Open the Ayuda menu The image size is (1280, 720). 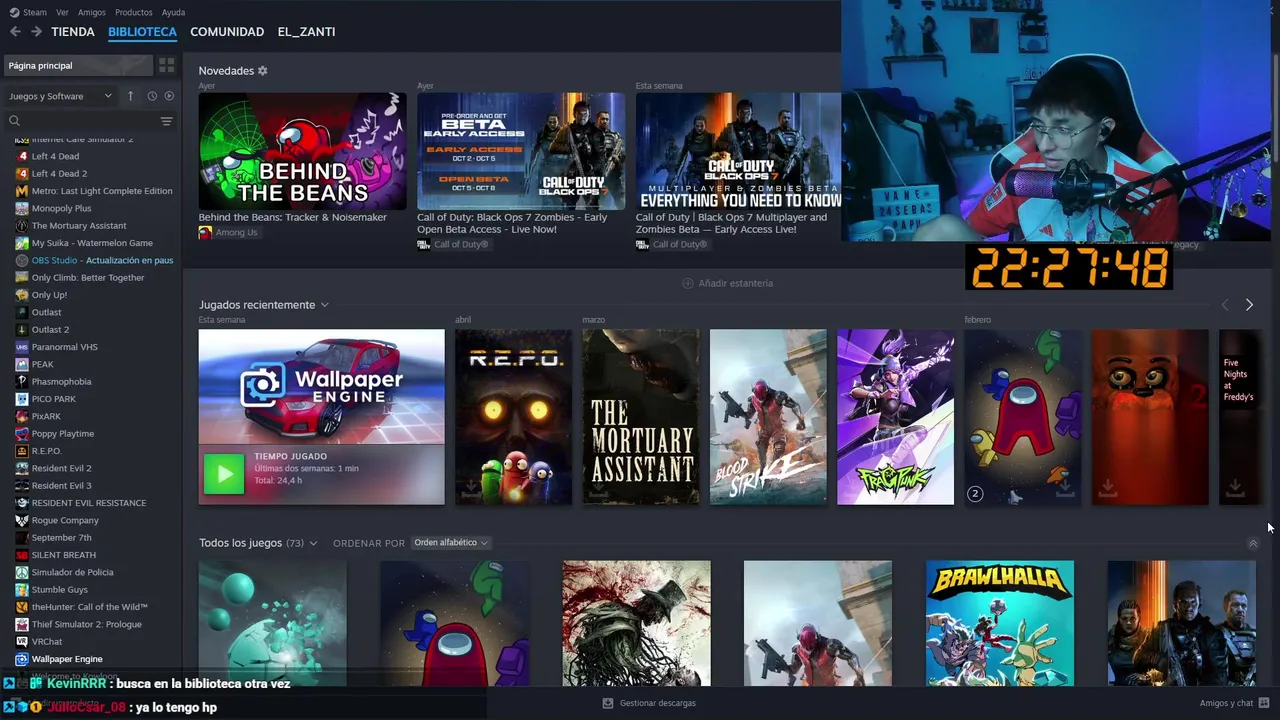point(173,12)
